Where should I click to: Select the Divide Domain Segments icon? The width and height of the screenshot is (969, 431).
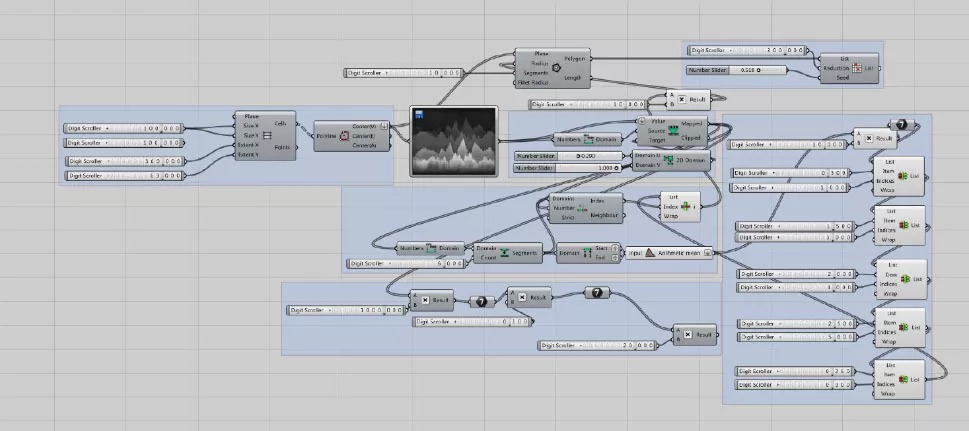pyautogui.click(x=505, y=254)
